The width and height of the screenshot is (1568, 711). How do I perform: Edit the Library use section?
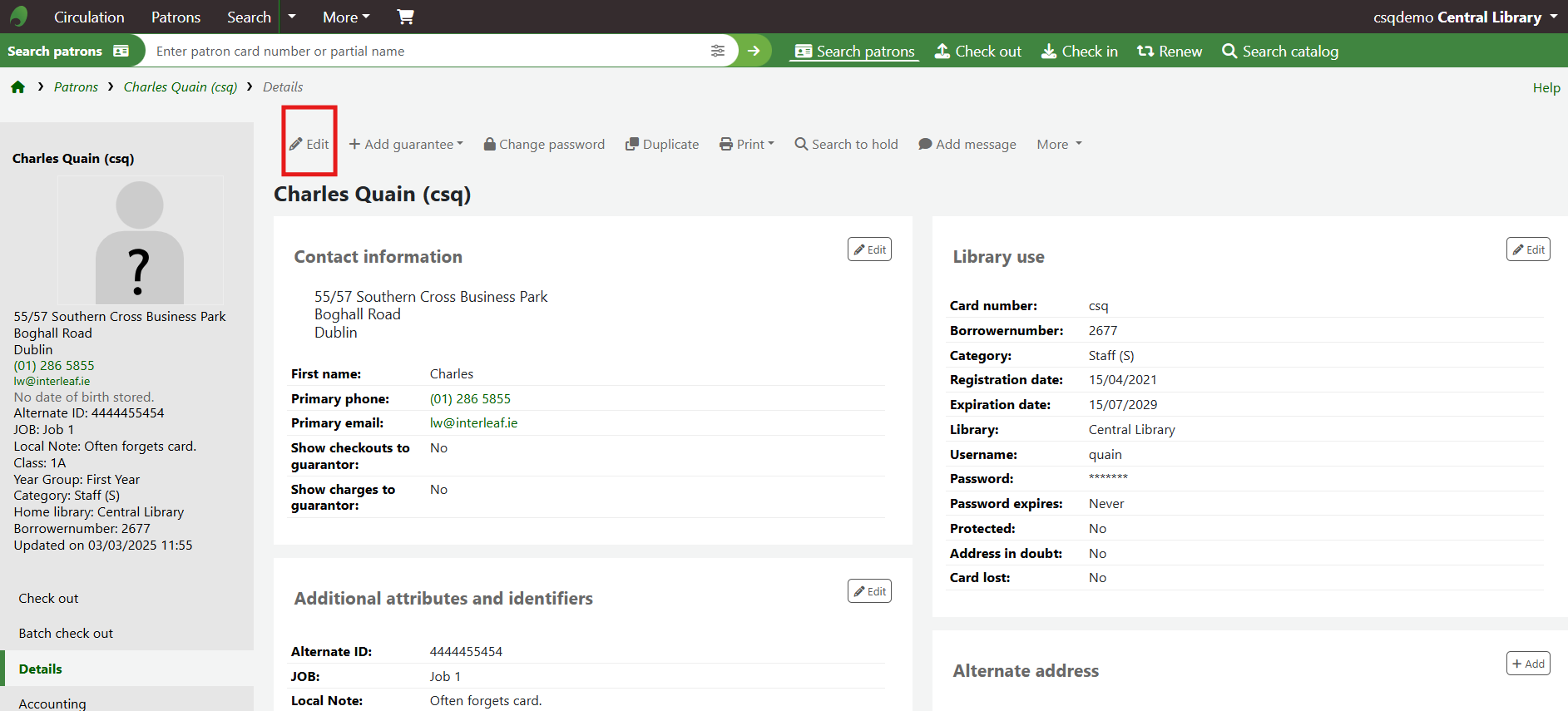pyautogui.click(x=1527, y=249)
